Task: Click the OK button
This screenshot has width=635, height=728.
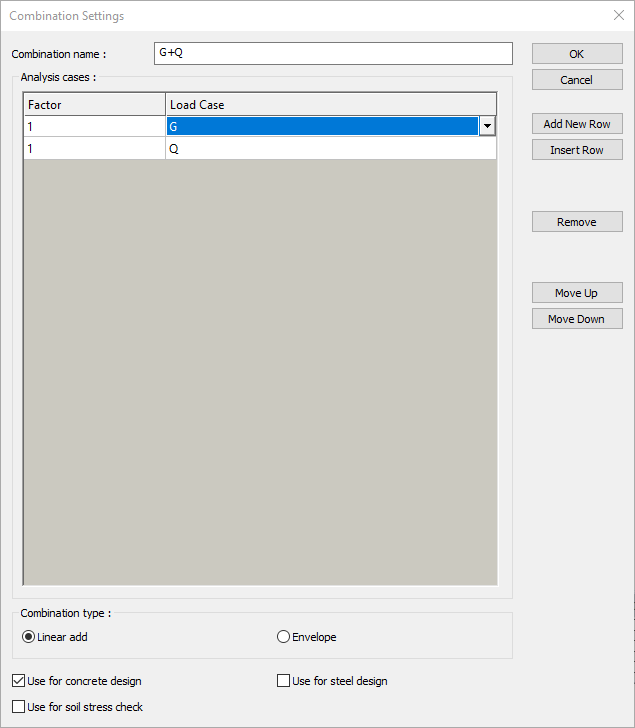Action: (x=576, y=54)
